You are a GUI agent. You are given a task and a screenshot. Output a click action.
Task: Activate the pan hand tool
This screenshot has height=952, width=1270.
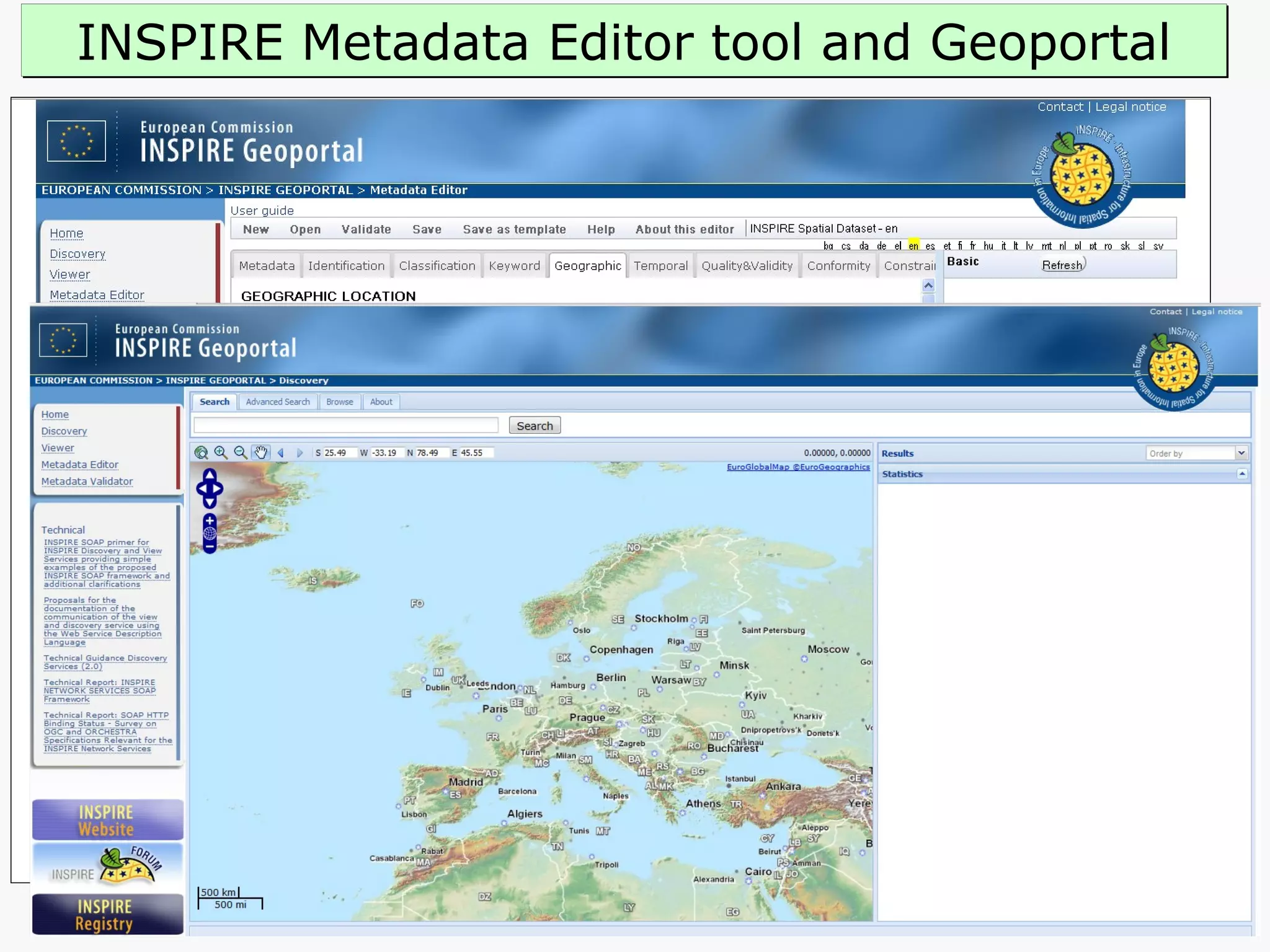click(260, 452)
